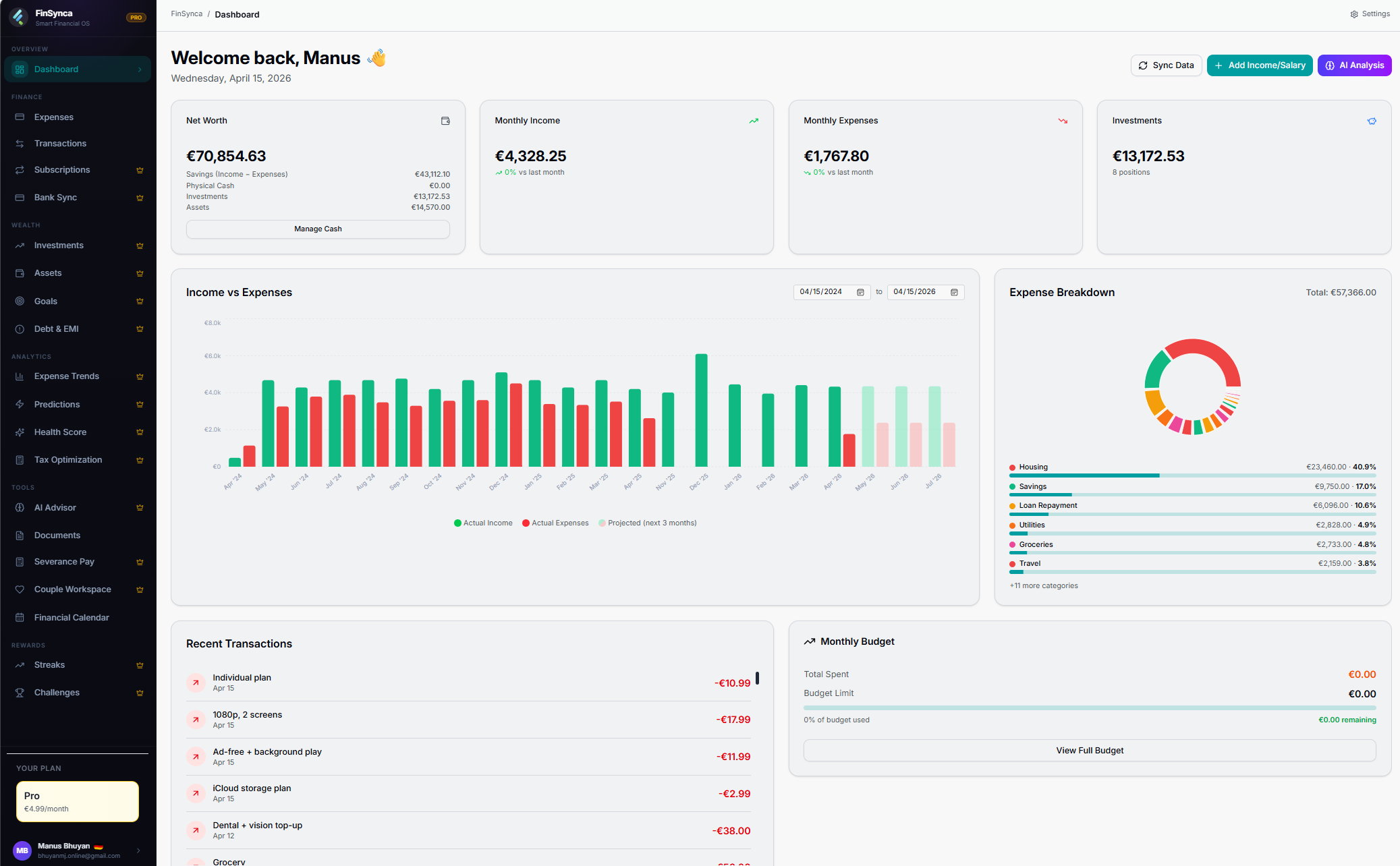The width and height of the screenshot is (1400, 866).
Task: Click the Monthly Income trend-up icon
Action: pos(754,121)
